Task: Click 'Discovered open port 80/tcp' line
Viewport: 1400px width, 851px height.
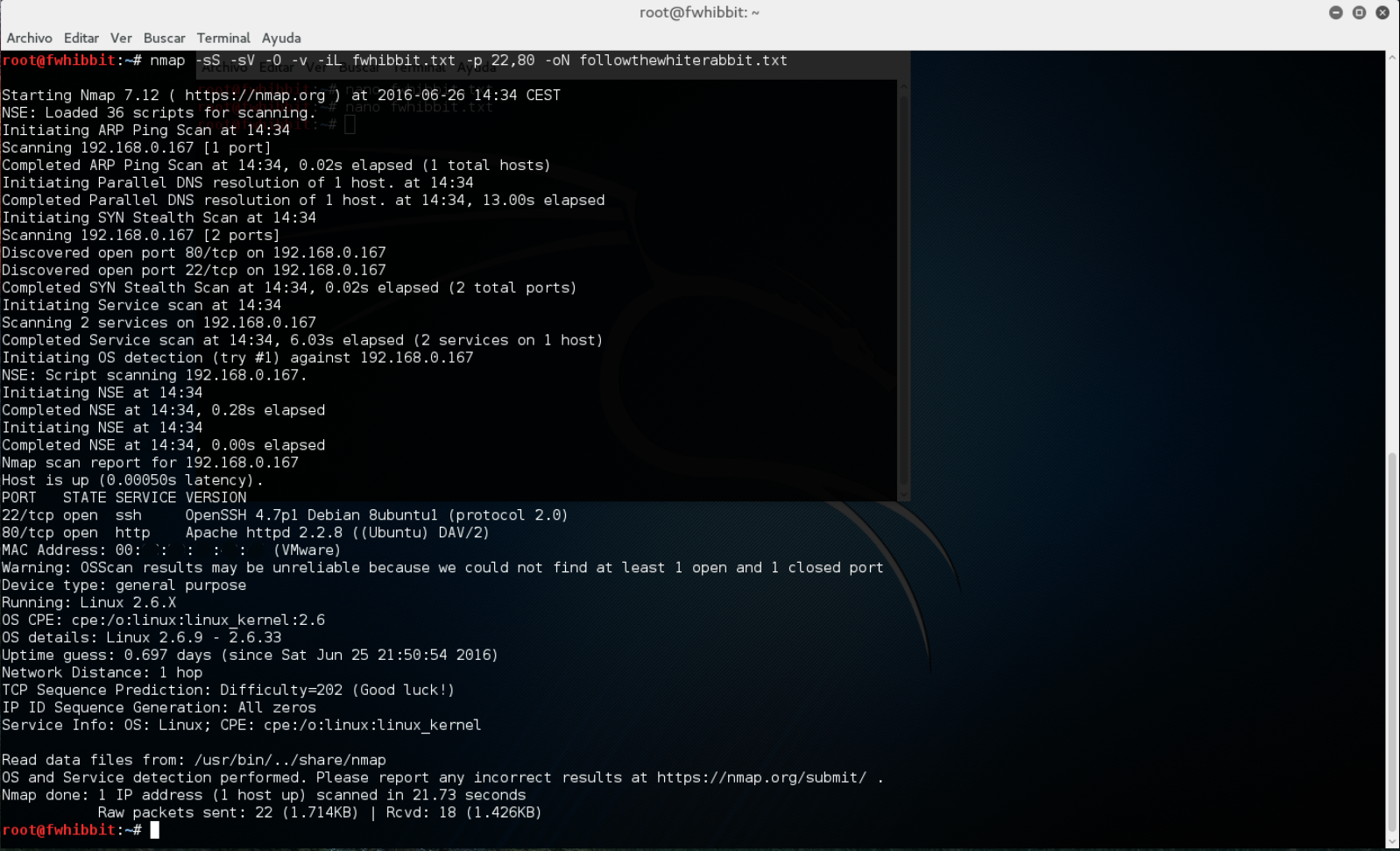Action: coord(194,252)
